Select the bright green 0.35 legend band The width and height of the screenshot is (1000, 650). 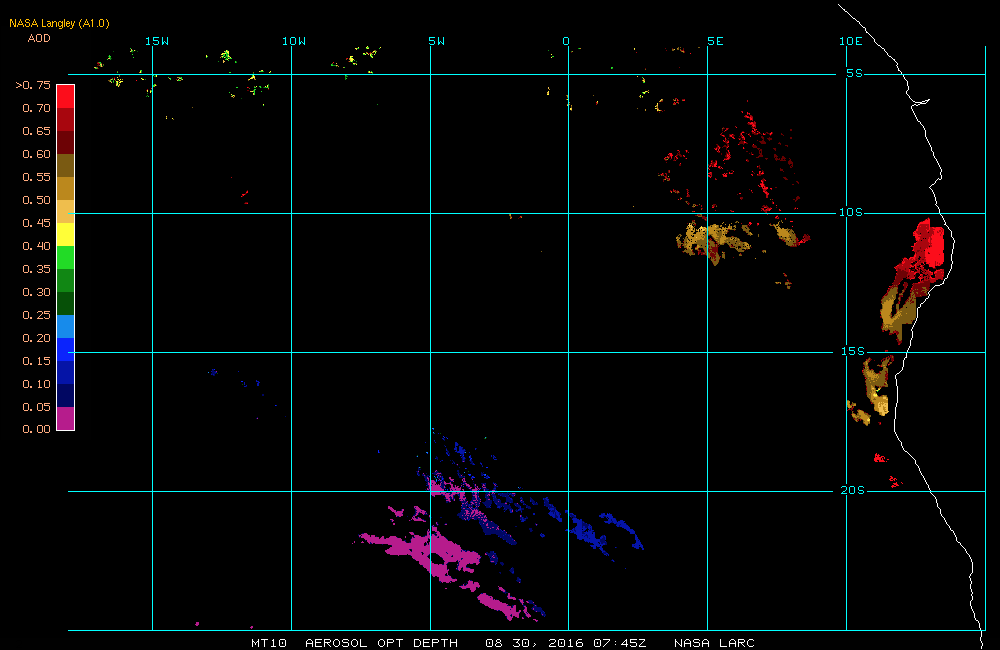tap(66, 257)
